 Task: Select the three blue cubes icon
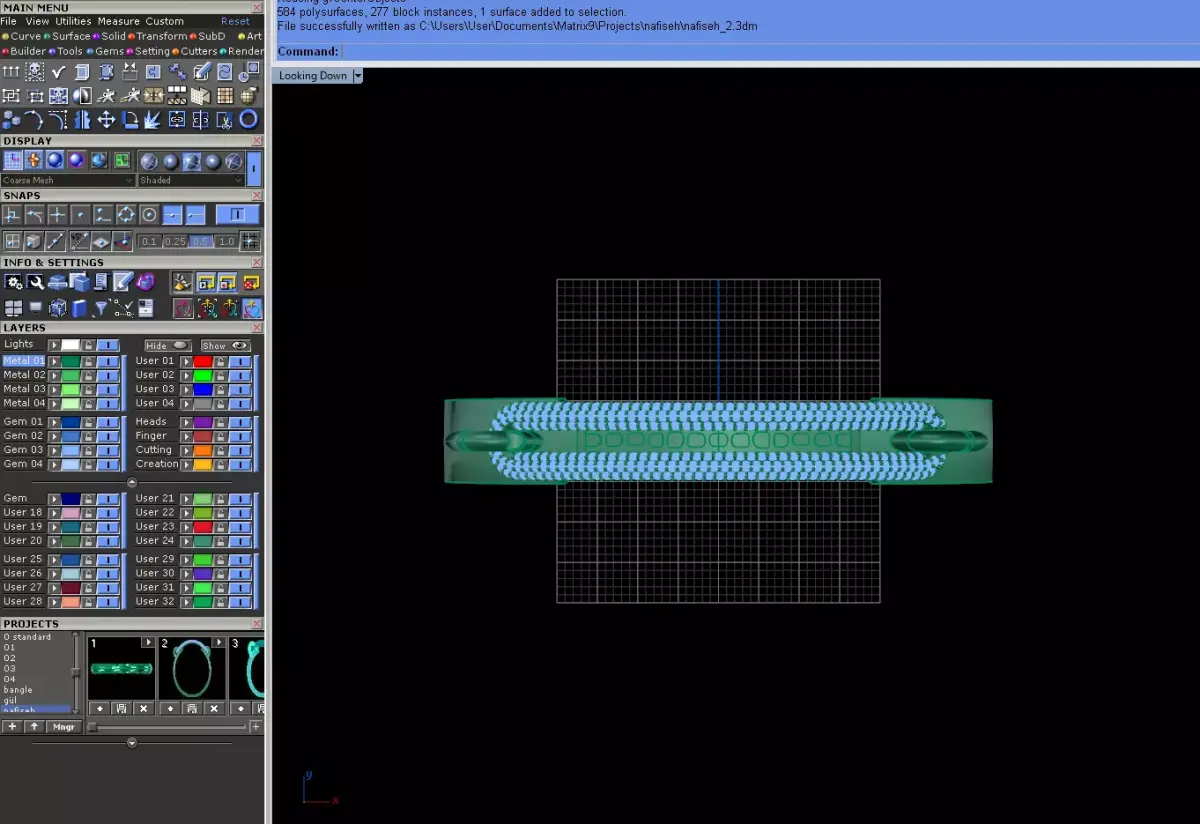pos(11,119)
